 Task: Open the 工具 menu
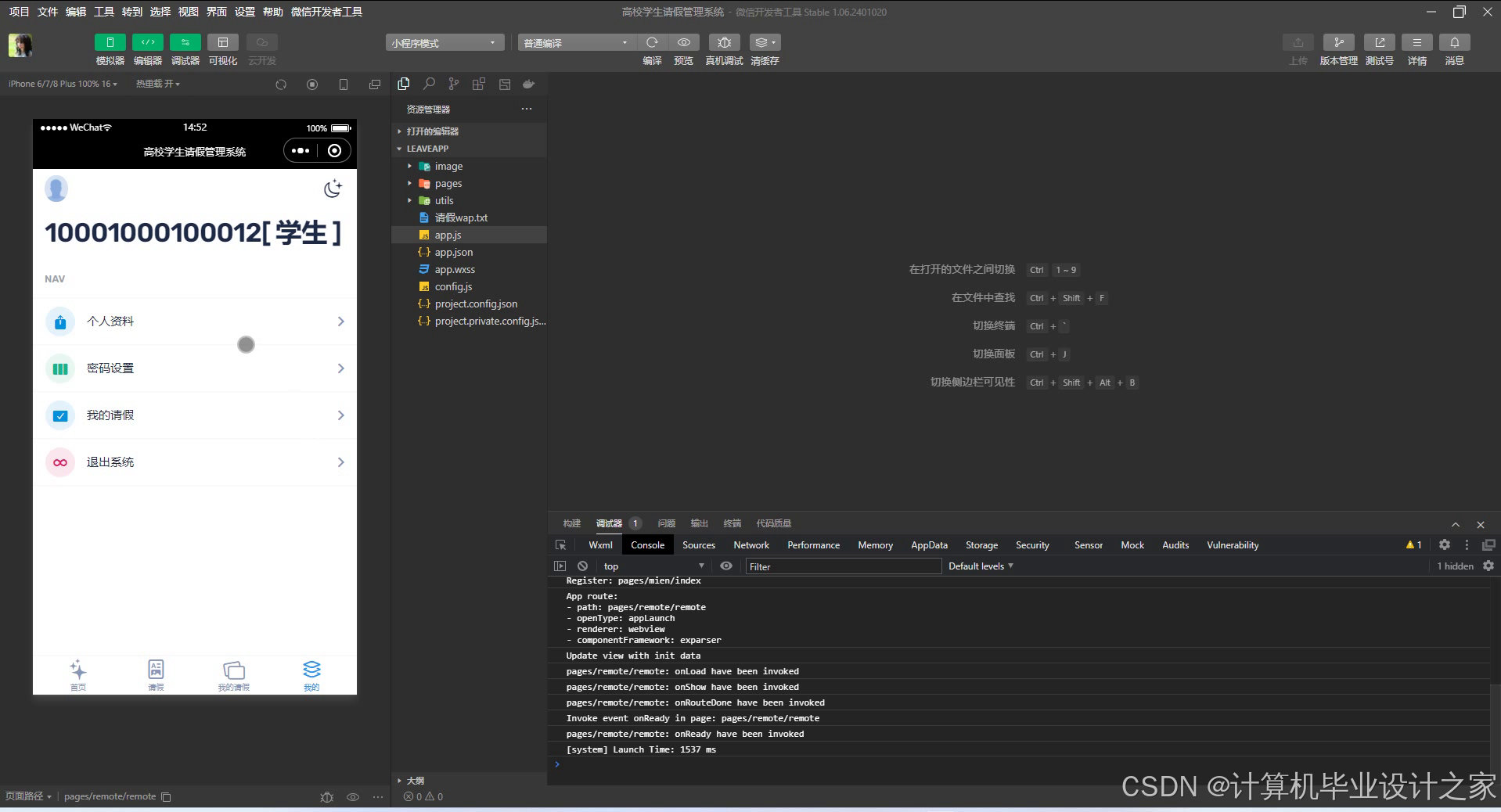click(104, 12)
